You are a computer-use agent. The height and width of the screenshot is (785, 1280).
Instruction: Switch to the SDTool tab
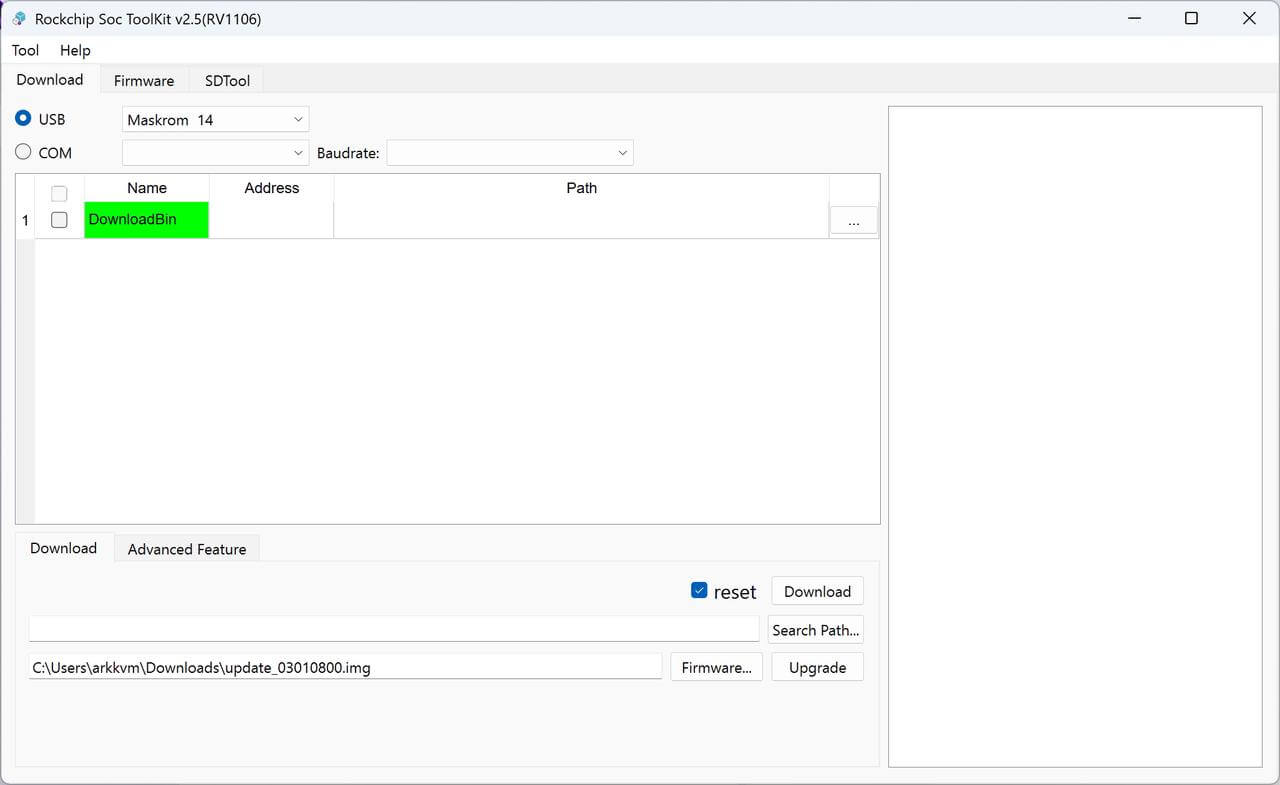tap(227, 81)
